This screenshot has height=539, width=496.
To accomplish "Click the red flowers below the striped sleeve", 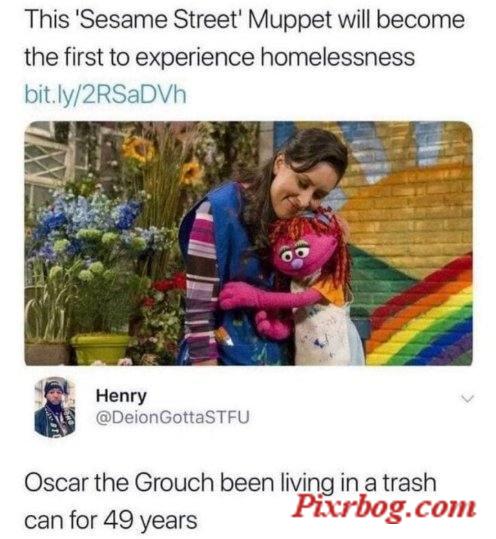I will [x=168, y=285].
